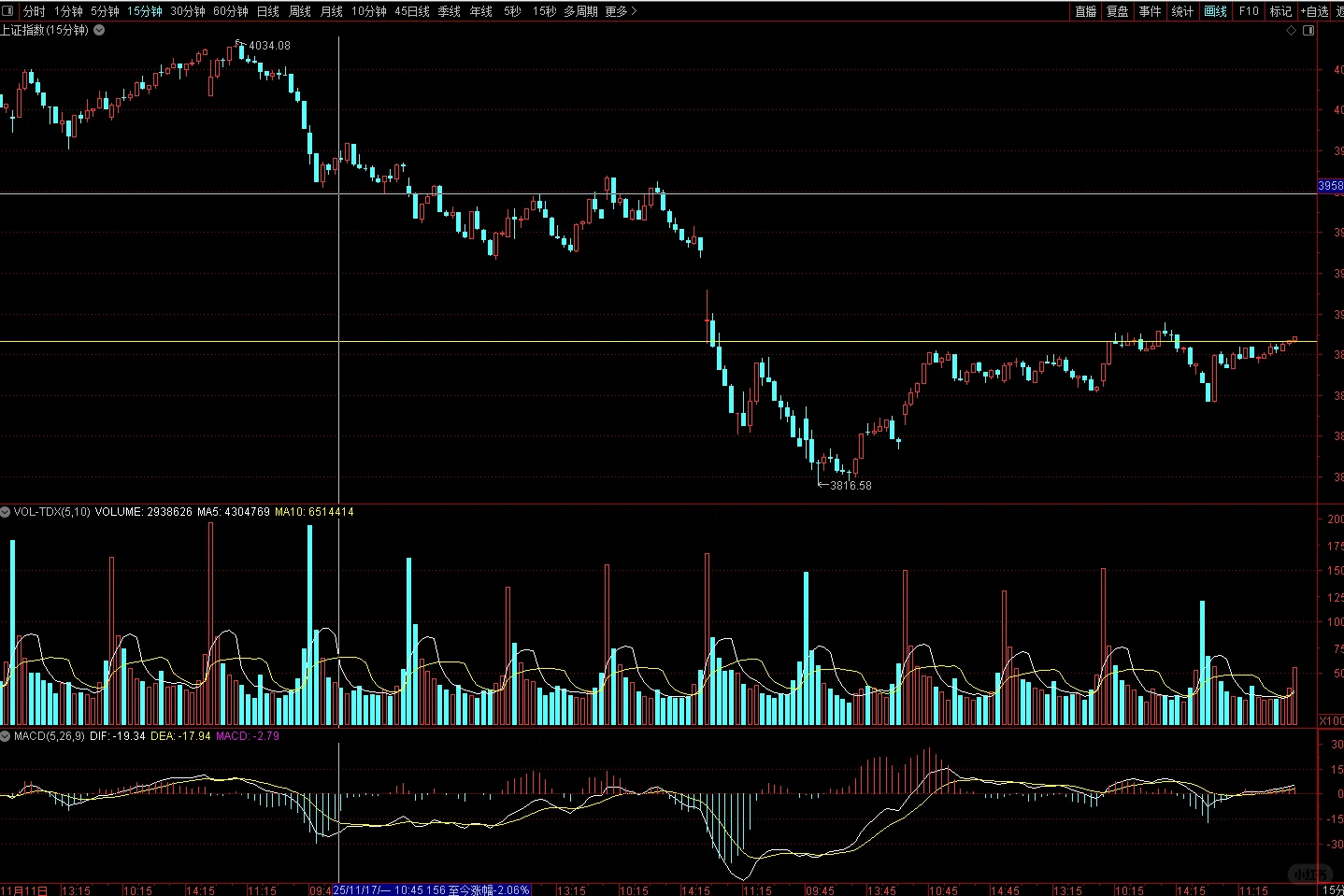The image size is (1344, 896).
Task: Select the 15分钟 period tab
Action: click(x=145, y=11)
